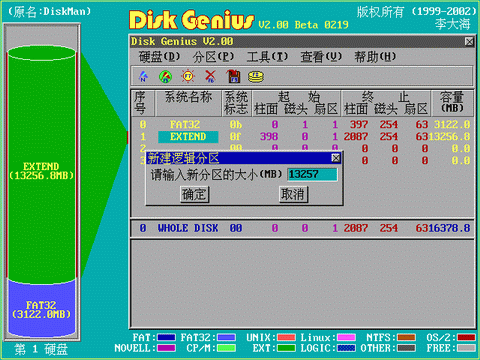Click the EXT legend color swatch
The width and height of the screenshot is (480, 360).
(286, 348)
